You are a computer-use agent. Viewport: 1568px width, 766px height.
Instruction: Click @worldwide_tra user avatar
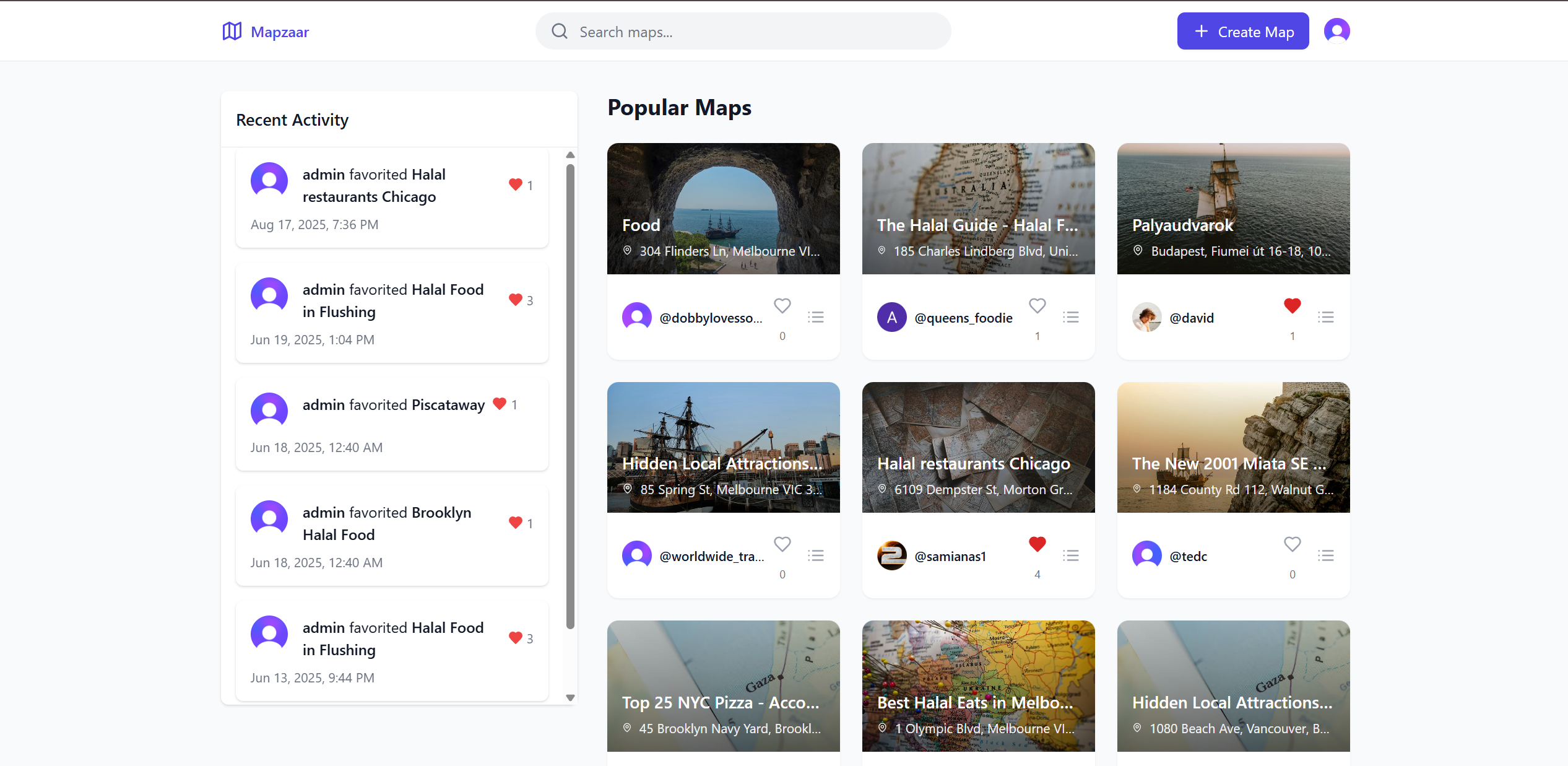coord(637,555)
